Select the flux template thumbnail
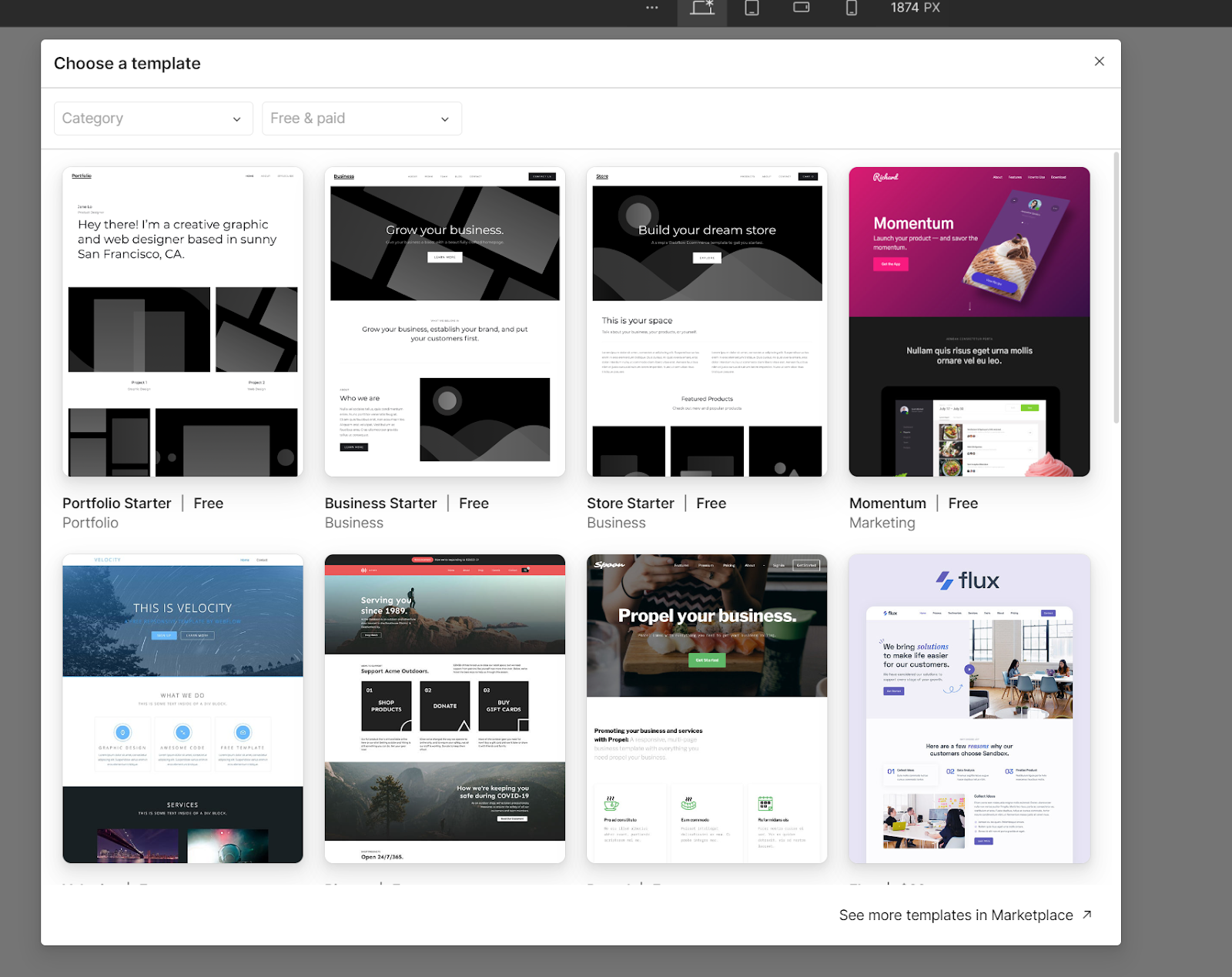The width and height of the screenshot is (1232, 977). 969,708
